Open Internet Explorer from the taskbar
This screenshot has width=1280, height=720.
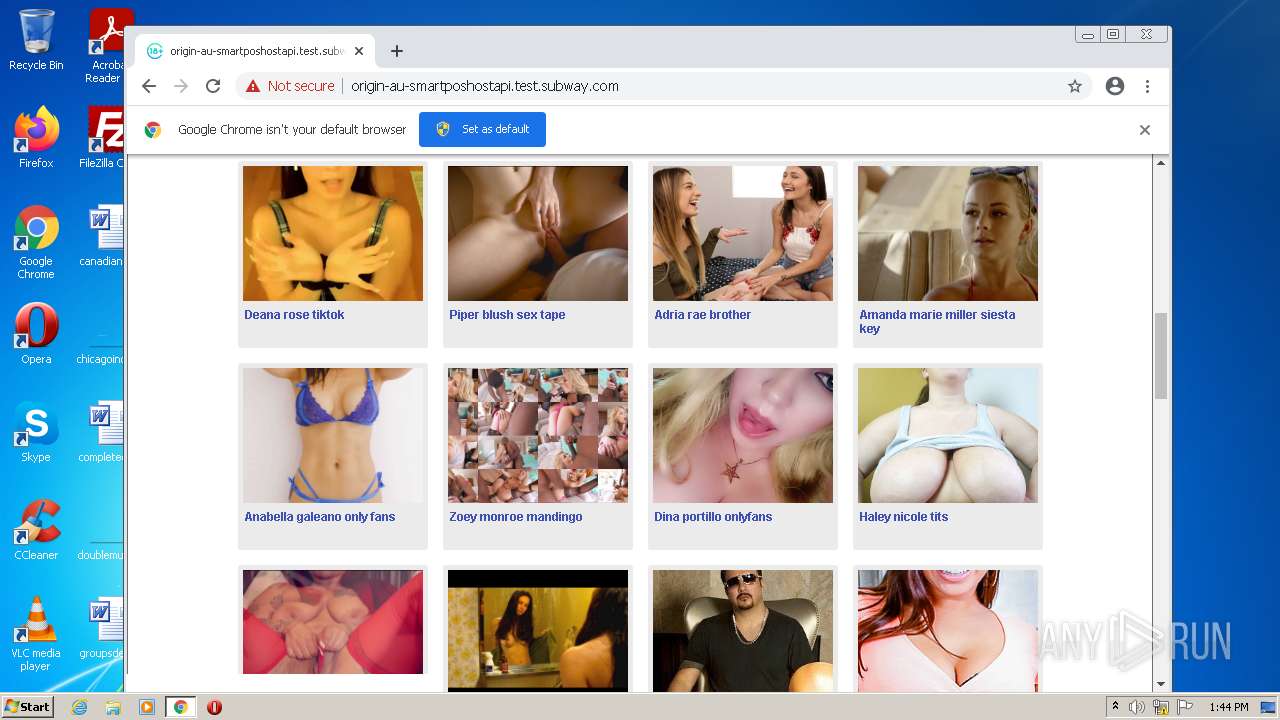click(79, 707)
